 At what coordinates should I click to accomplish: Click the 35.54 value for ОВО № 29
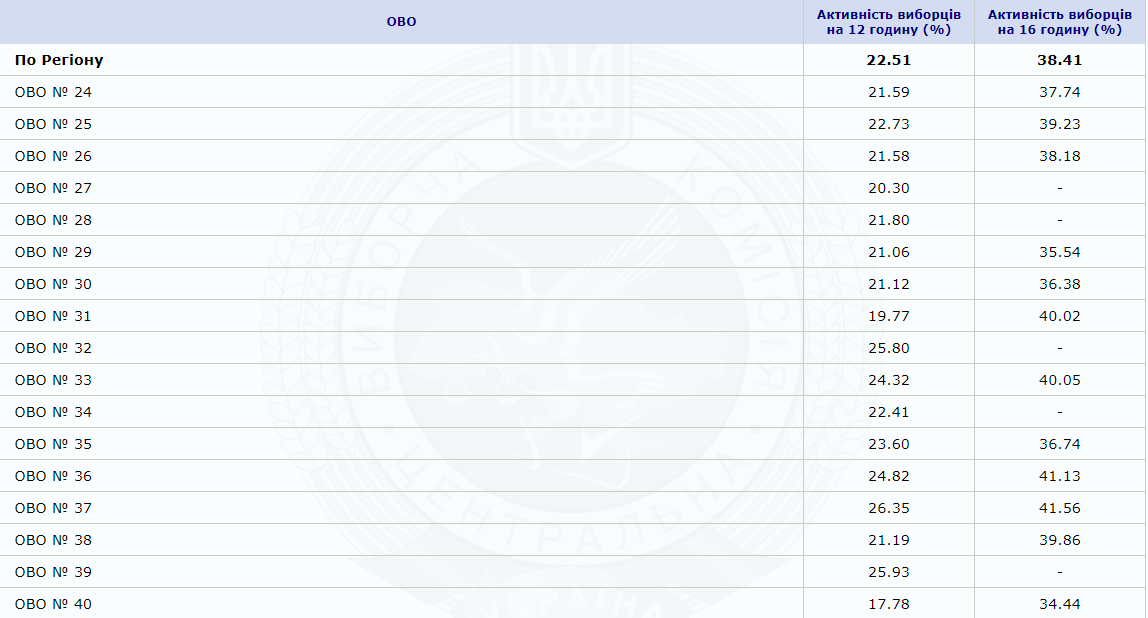pos(1059,252)
